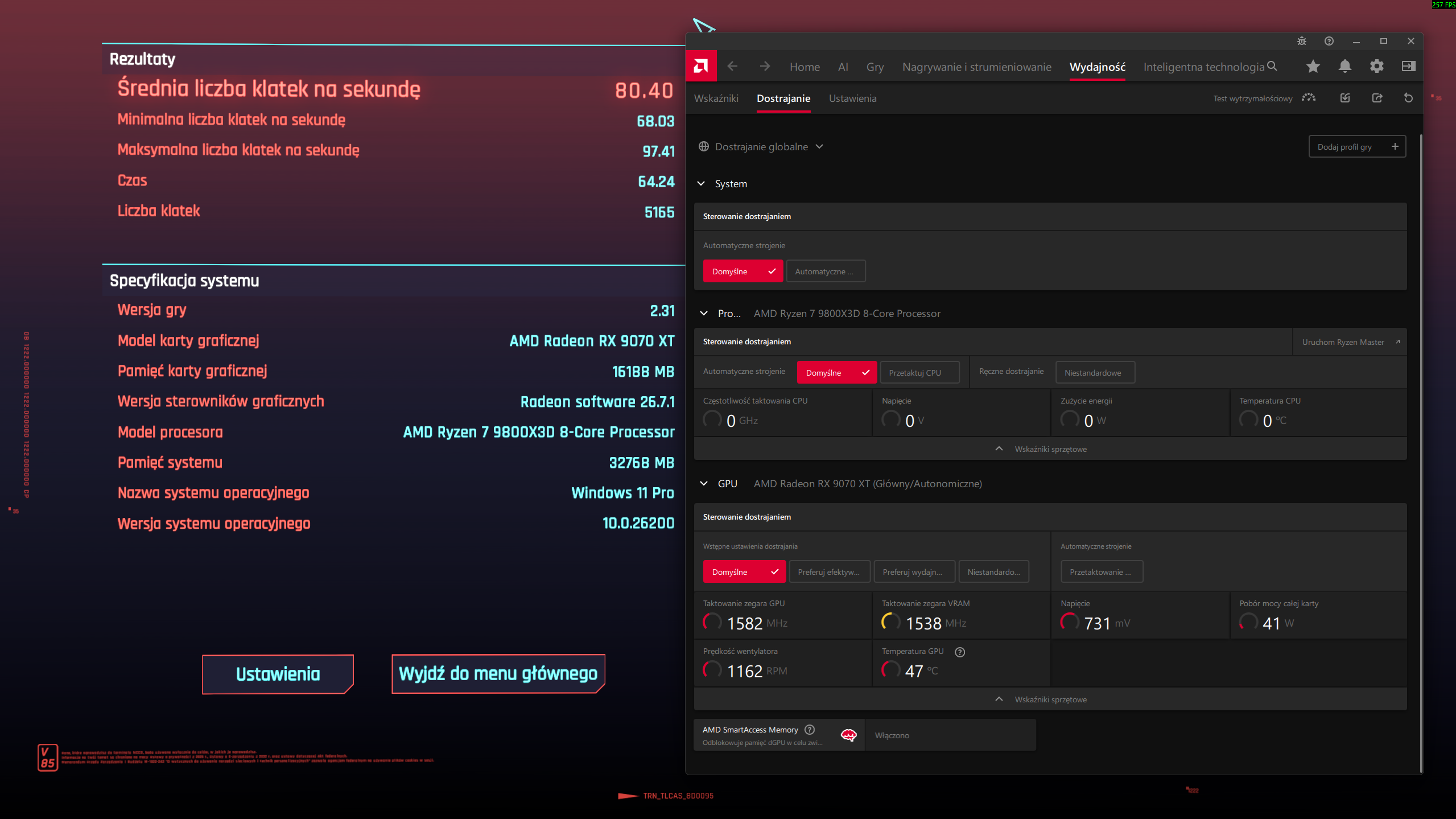This screenshot has width=1456, height=819.
Task: Click the AMD logo home icon
Action: pyautogui.click(x=701, y=67)
